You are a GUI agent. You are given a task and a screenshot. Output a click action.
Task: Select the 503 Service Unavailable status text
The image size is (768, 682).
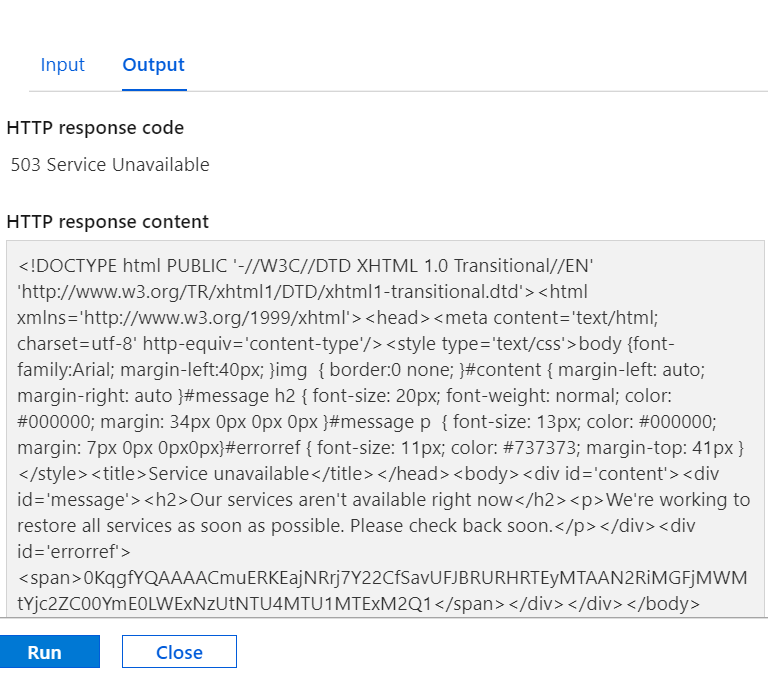click(110, 165)
